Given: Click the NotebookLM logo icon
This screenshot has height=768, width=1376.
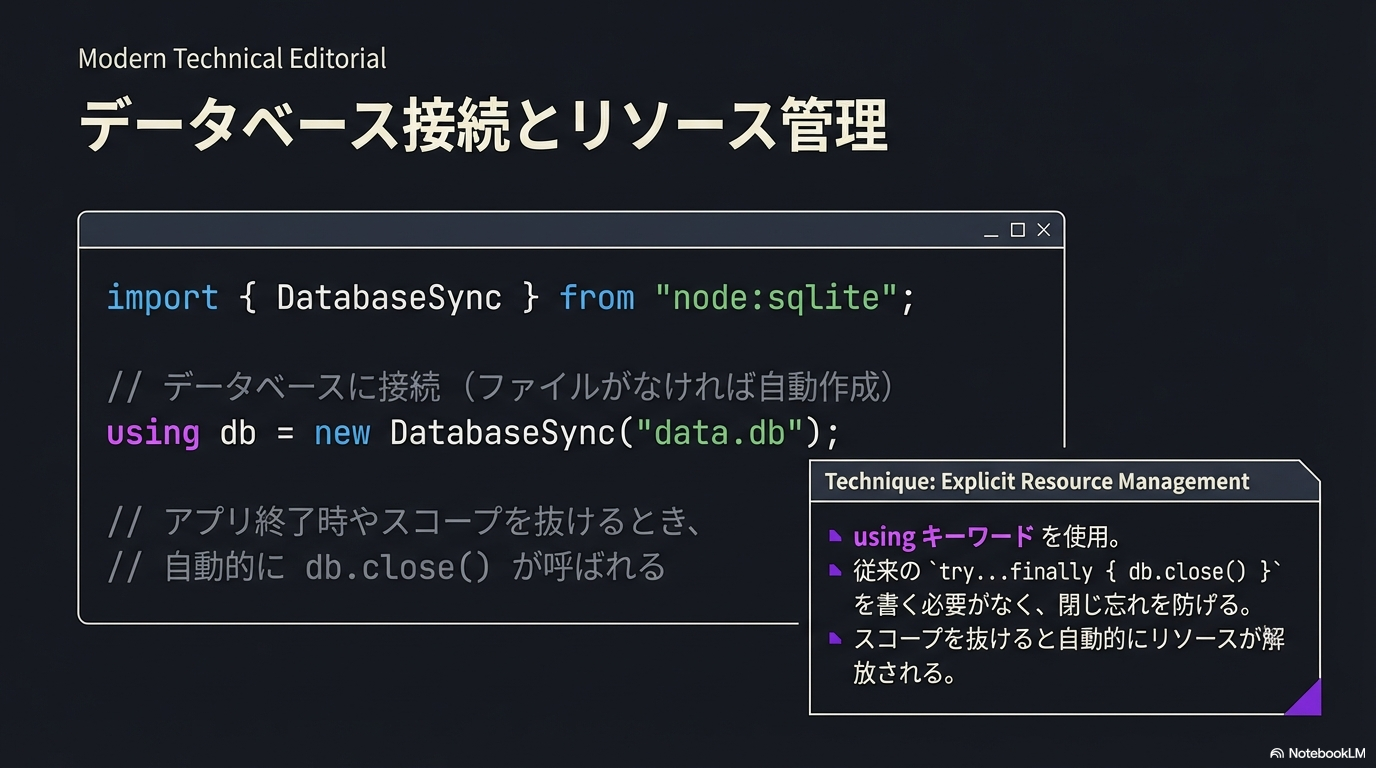Looking at the screenshot, I should tap(1277, 753).
